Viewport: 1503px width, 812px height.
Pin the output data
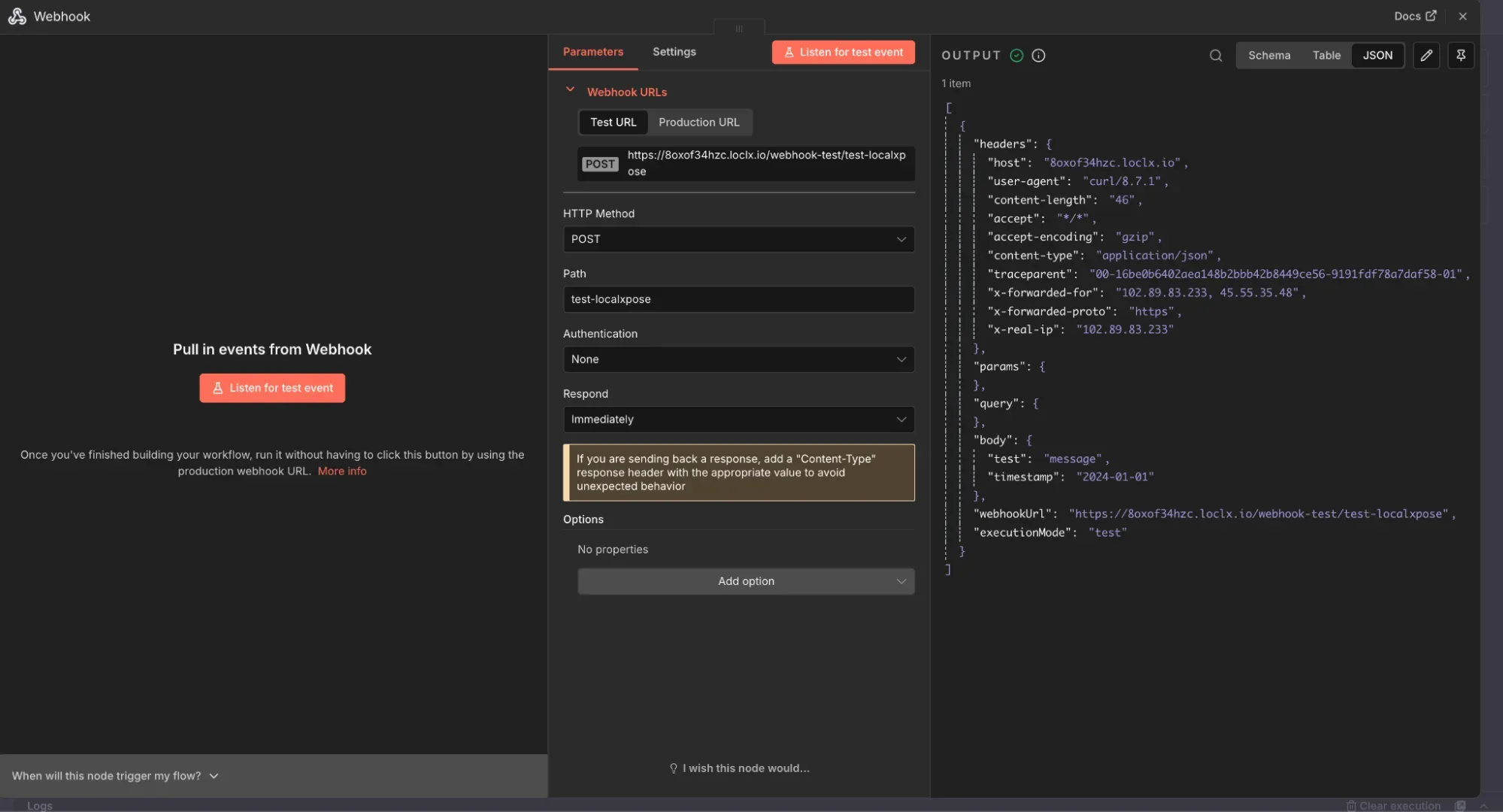[x=1461, y=55]
